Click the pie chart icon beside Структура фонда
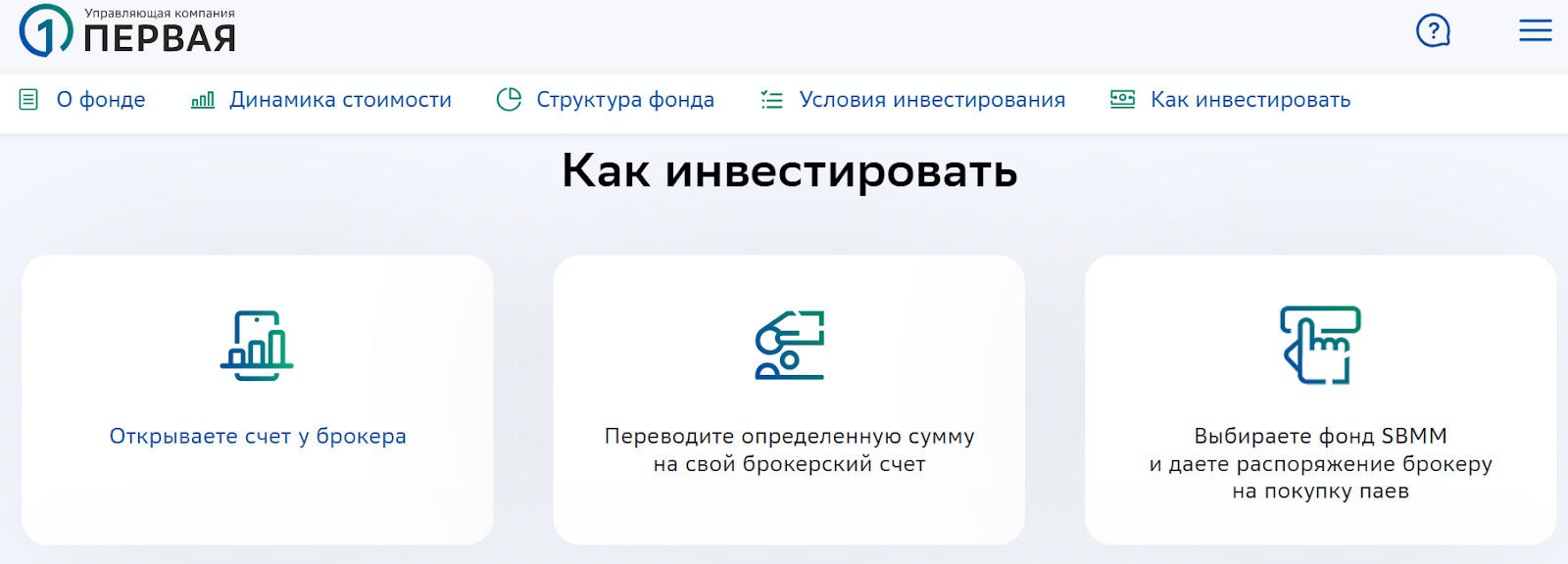Screen dimensions: 1568x564 point(509,100)
